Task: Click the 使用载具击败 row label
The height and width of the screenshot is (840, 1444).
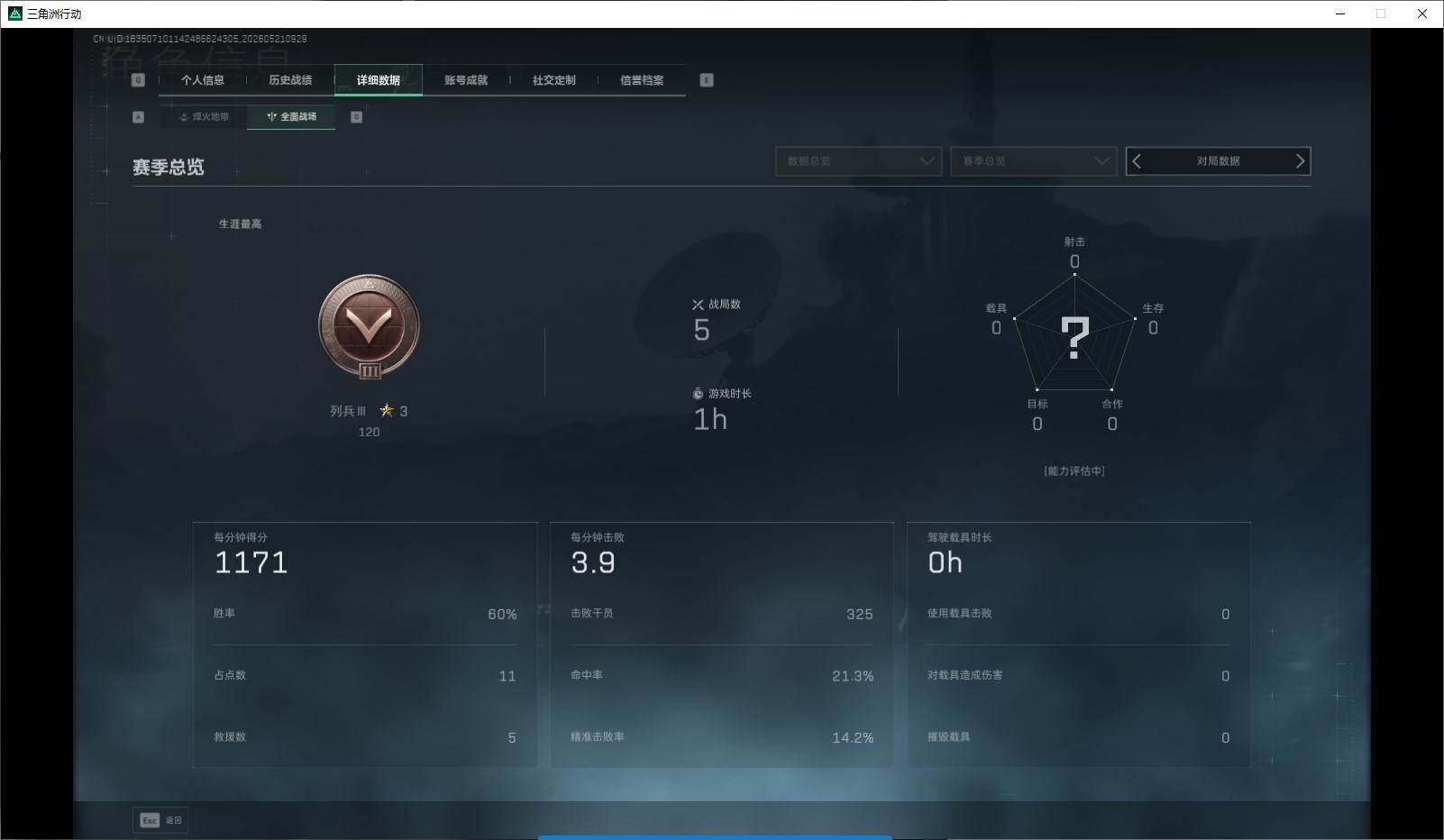Action: tap(960, 614)
